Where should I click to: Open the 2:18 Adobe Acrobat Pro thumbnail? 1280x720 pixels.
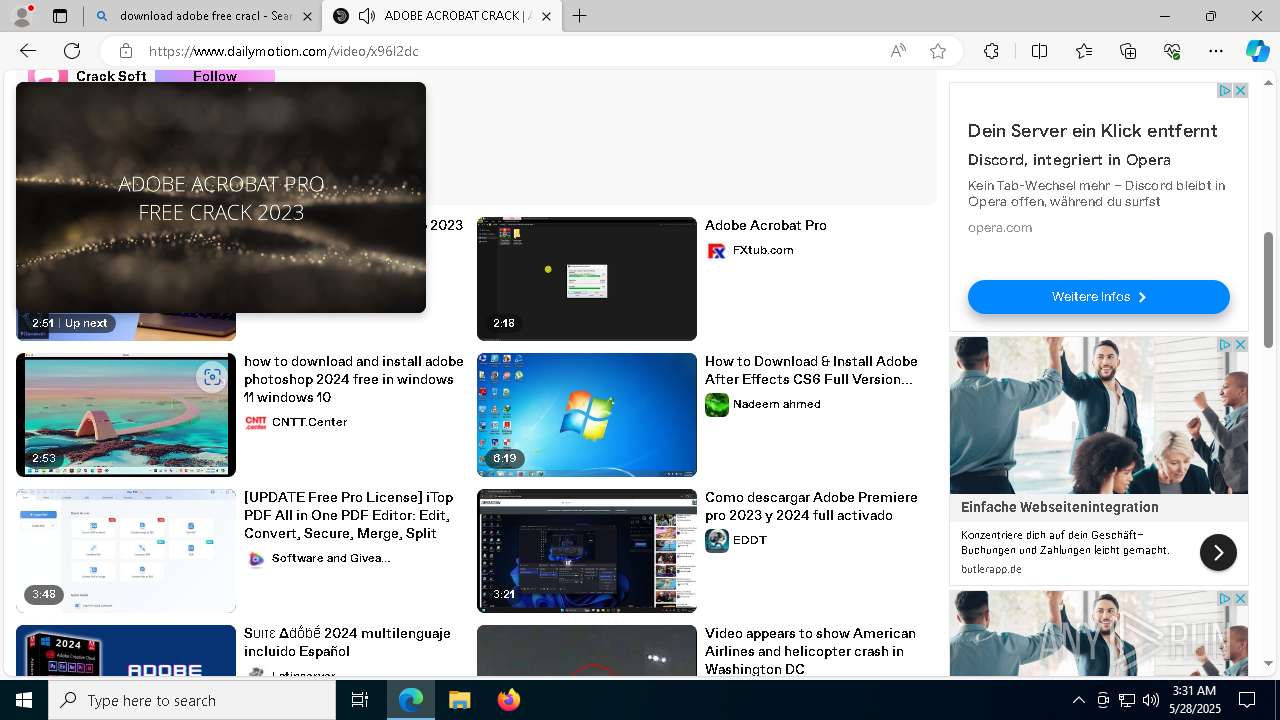(587, 279)
